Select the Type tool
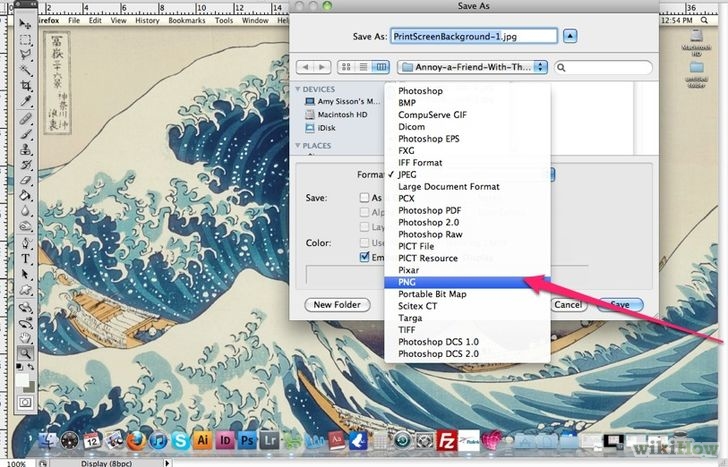The height and width of the screenshot is (467, 728). (25, 259)
